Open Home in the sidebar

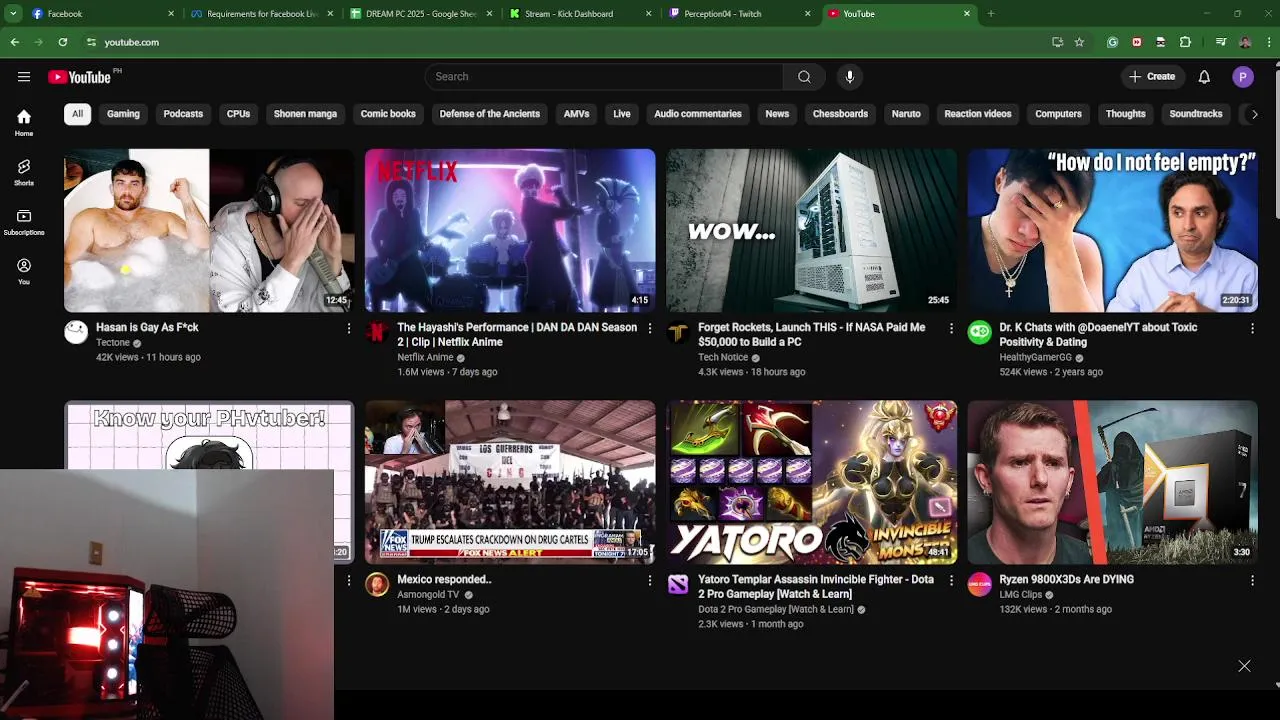coord(24,123)
